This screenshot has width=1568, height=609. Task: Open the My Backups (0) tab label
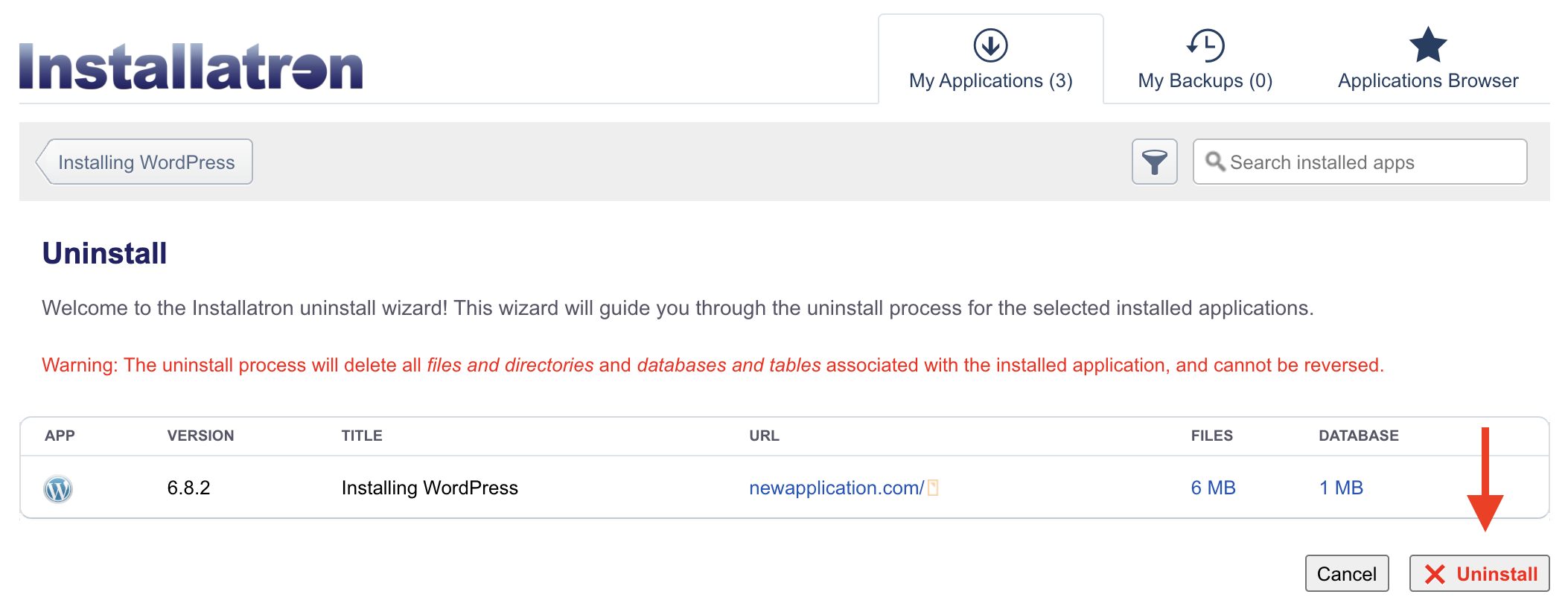[x=1205, y=80]
